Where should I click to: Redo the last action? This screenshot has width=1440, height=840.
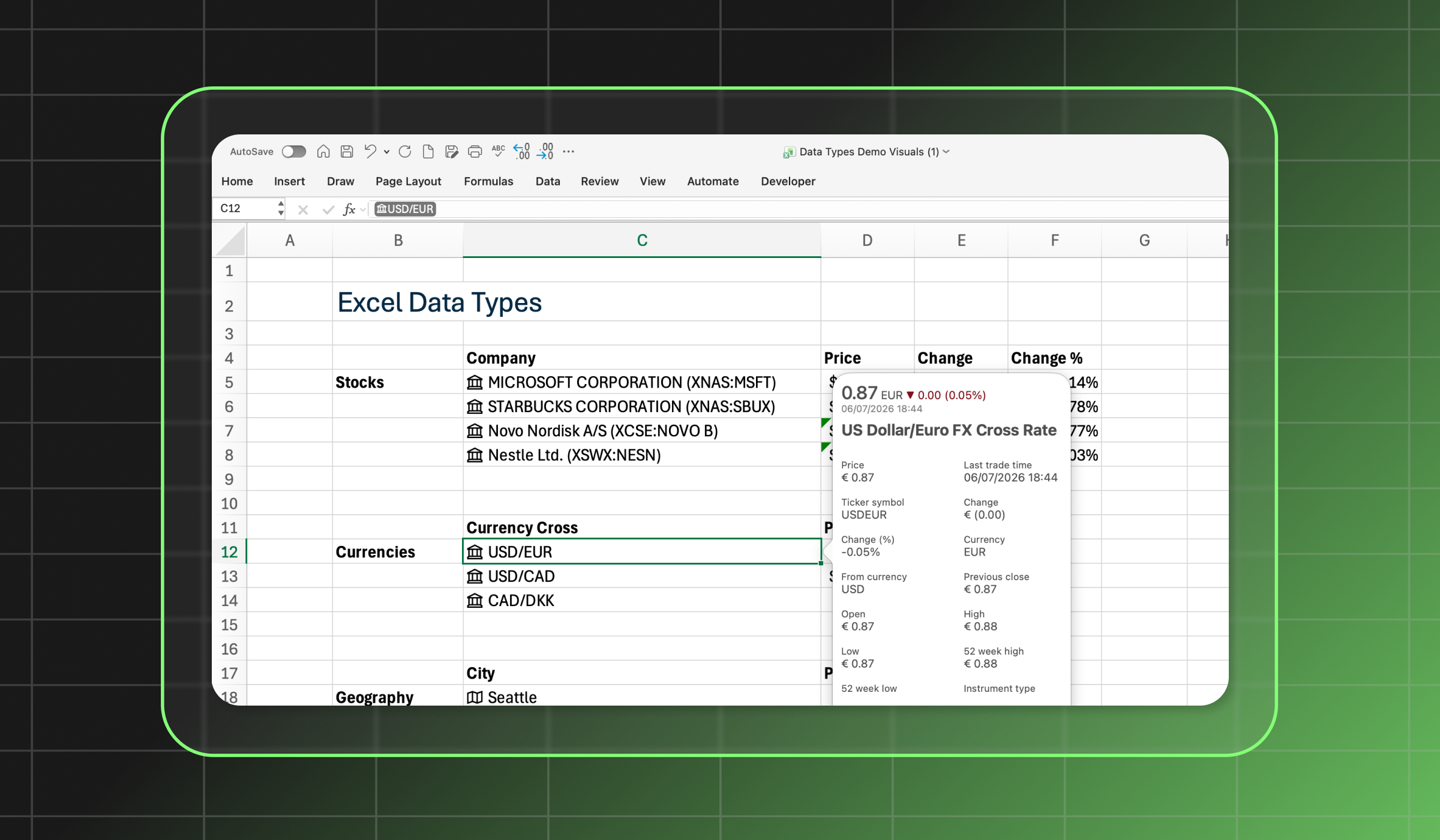coord(405,152)
